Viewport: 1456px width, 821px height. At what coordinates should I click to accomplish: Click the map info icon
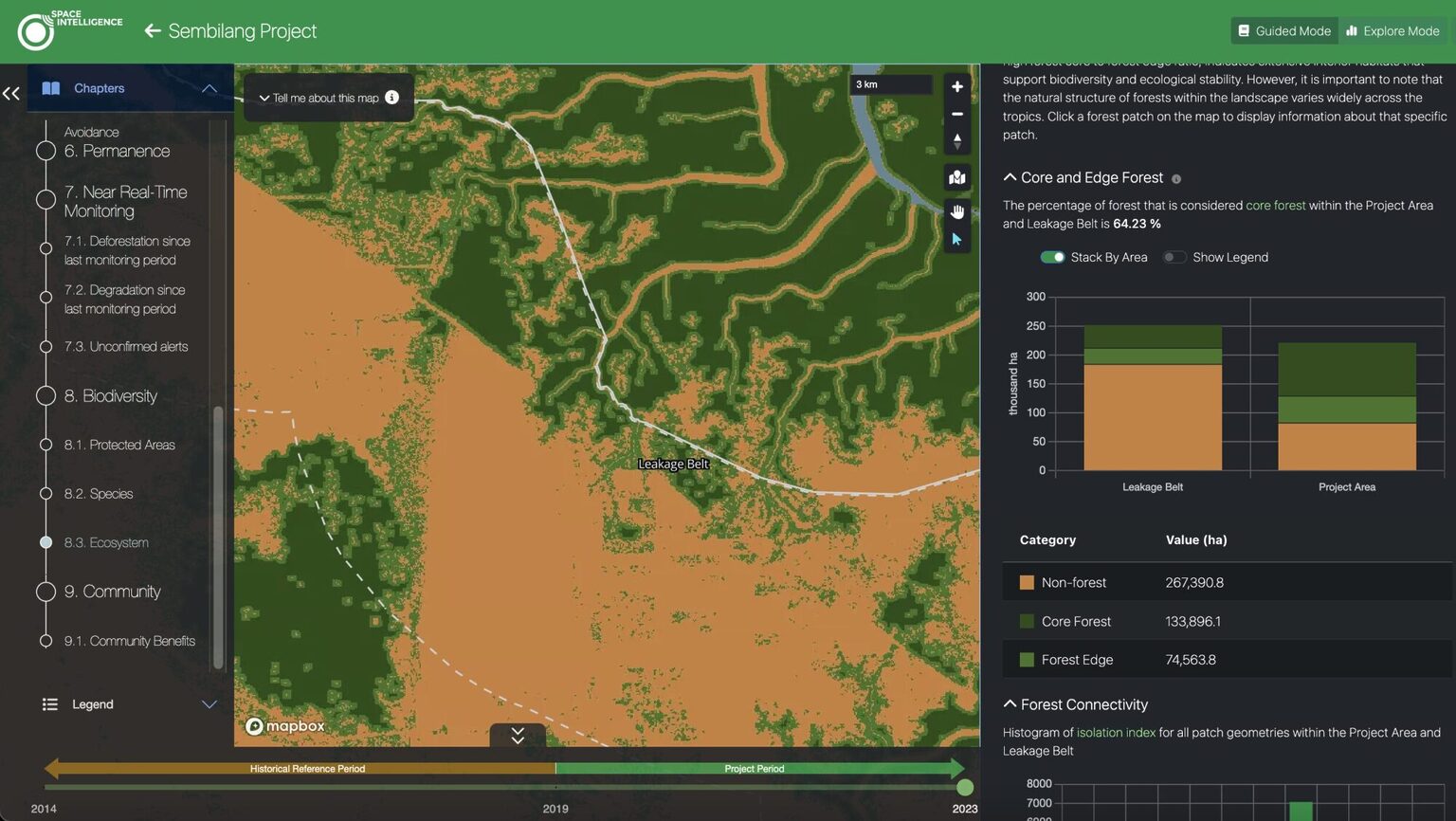(x=391, y=97)
